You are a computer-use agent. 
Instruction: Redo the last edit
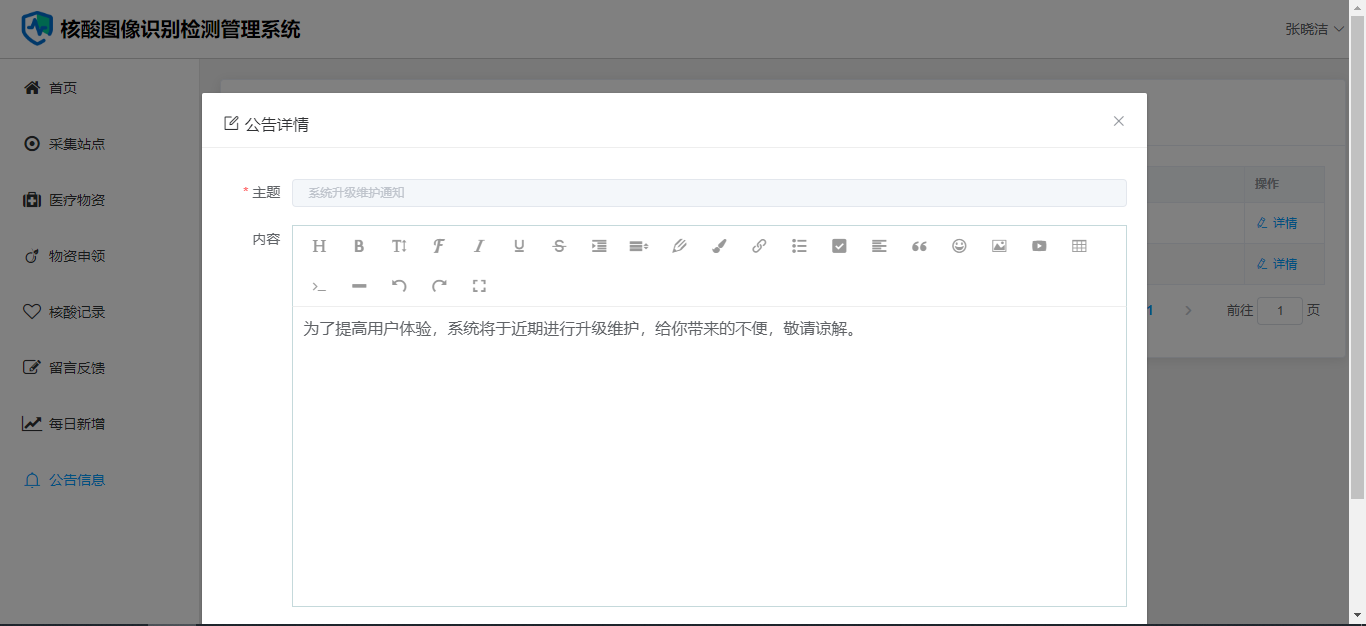[x=439, y=286]
